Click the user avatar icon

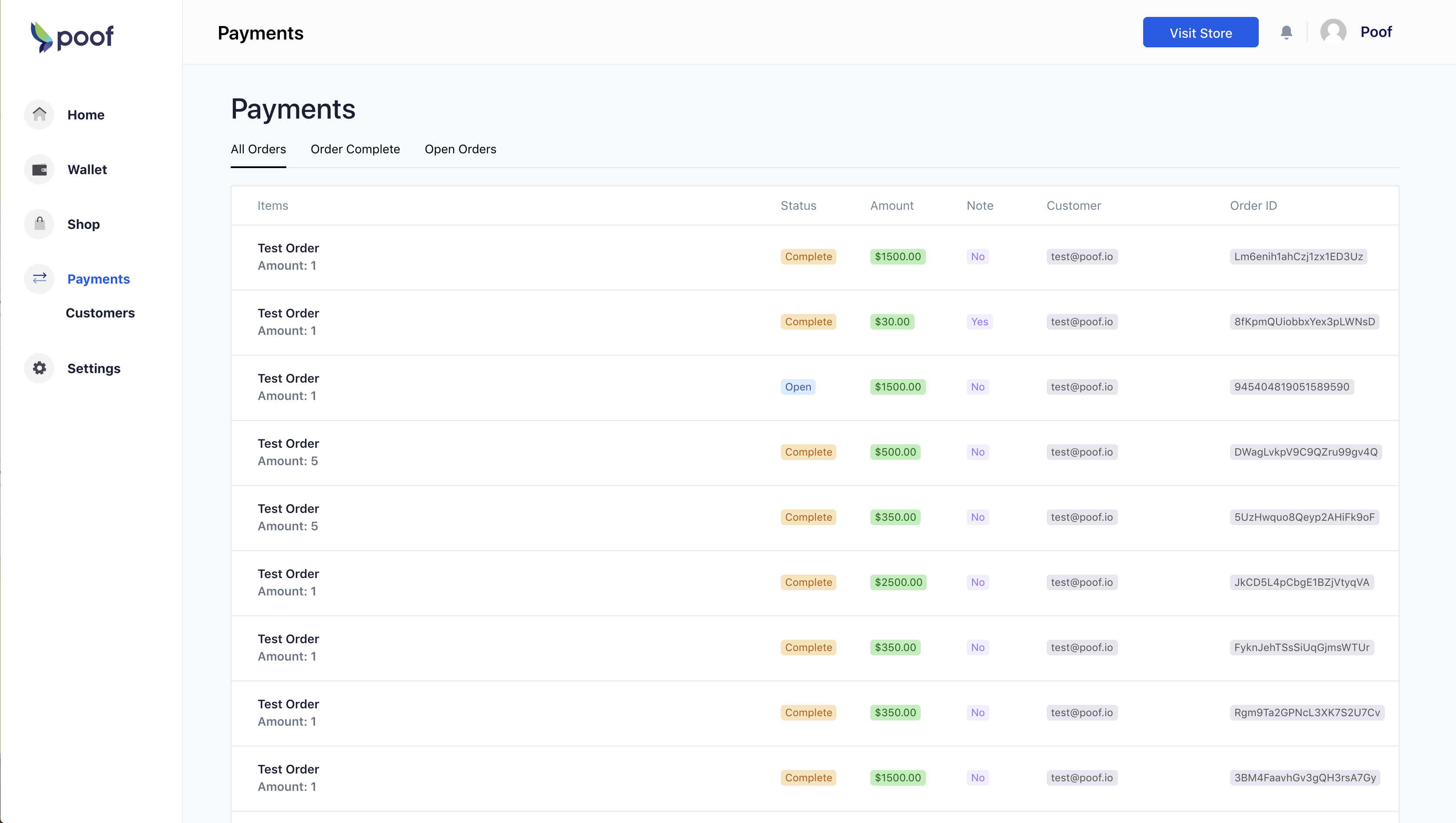pos(1333,32)
